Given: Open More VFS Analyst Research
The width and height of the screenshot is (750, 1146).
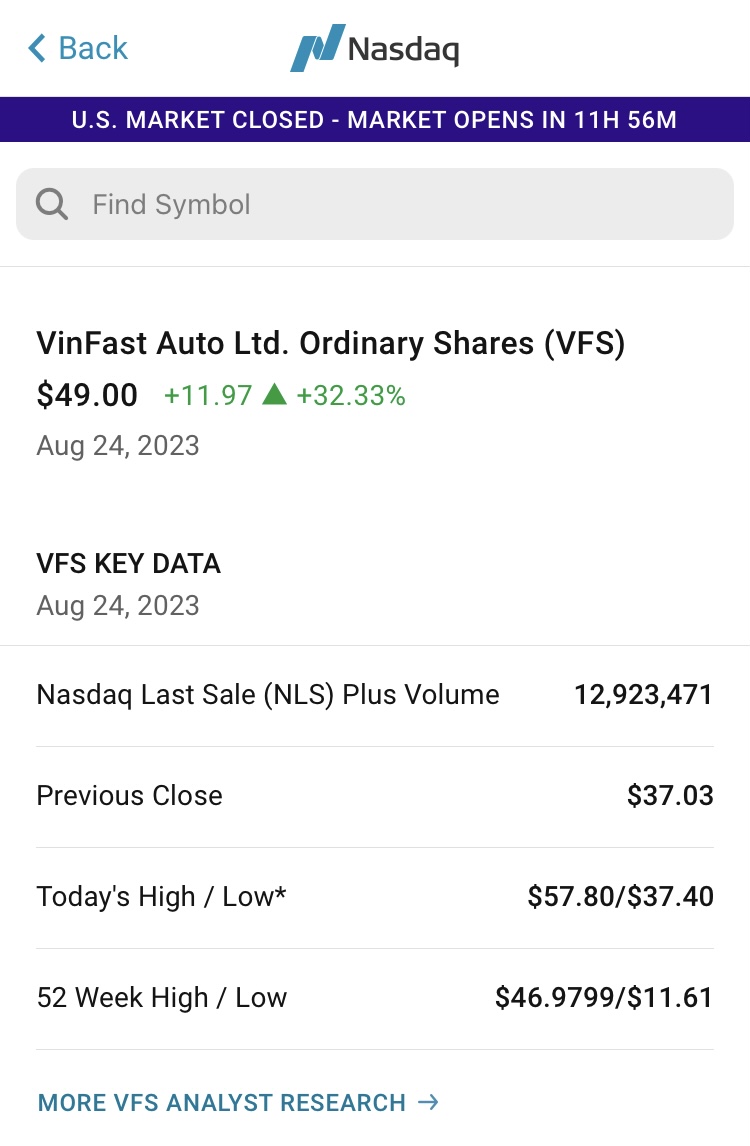Looking at the screenshot, I should 222,1103.
